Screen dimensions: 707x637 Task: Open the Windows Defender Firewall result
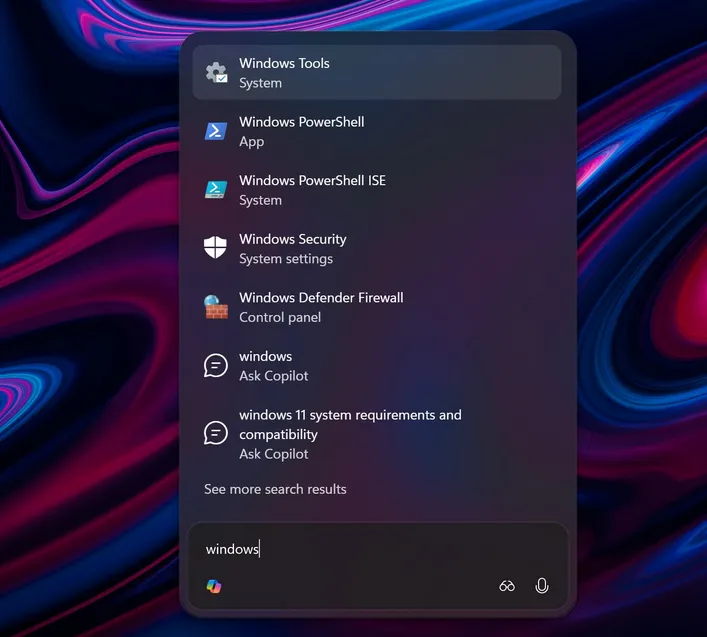click(377, 307)
